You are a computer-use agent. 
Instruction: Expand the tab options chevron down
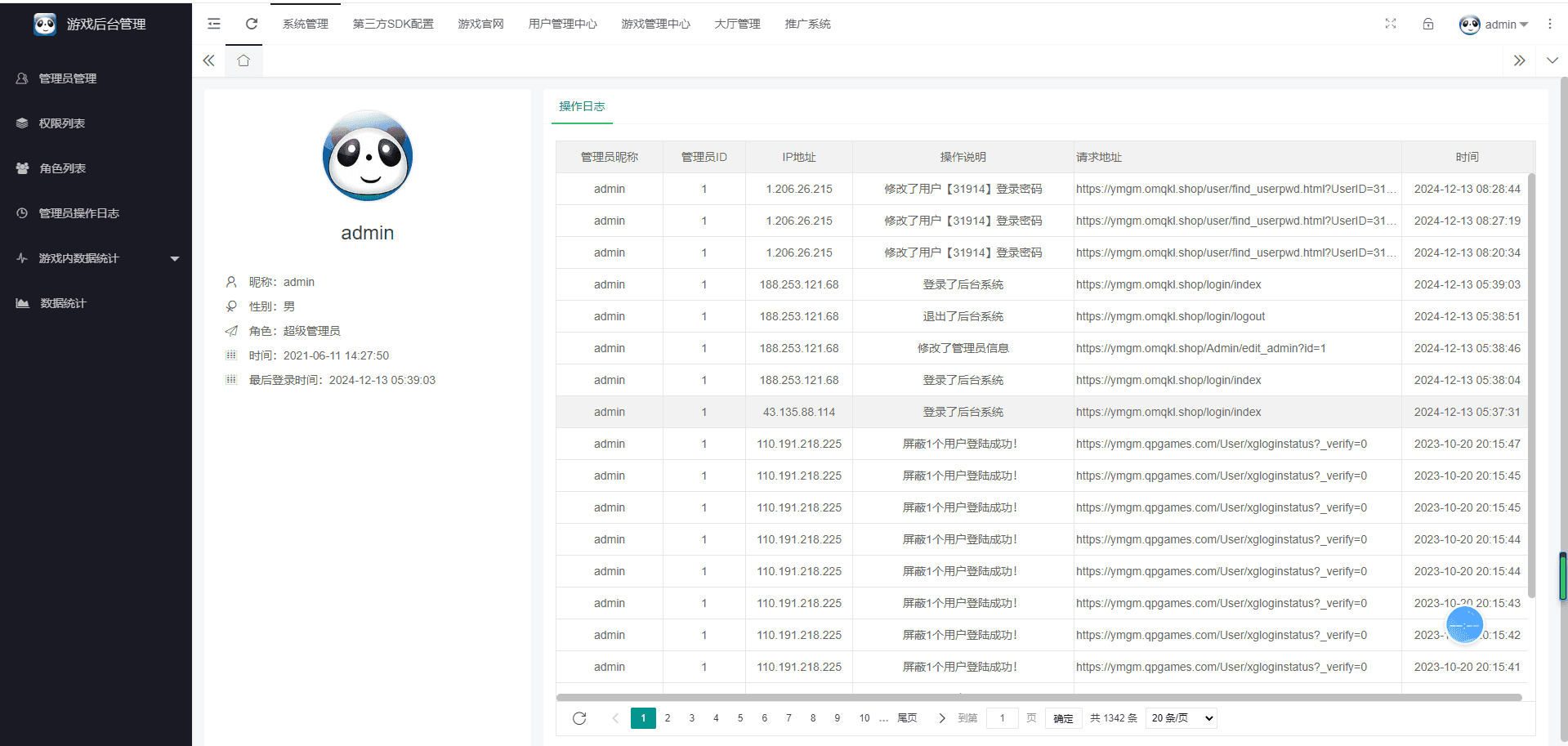click(1552, 60)
